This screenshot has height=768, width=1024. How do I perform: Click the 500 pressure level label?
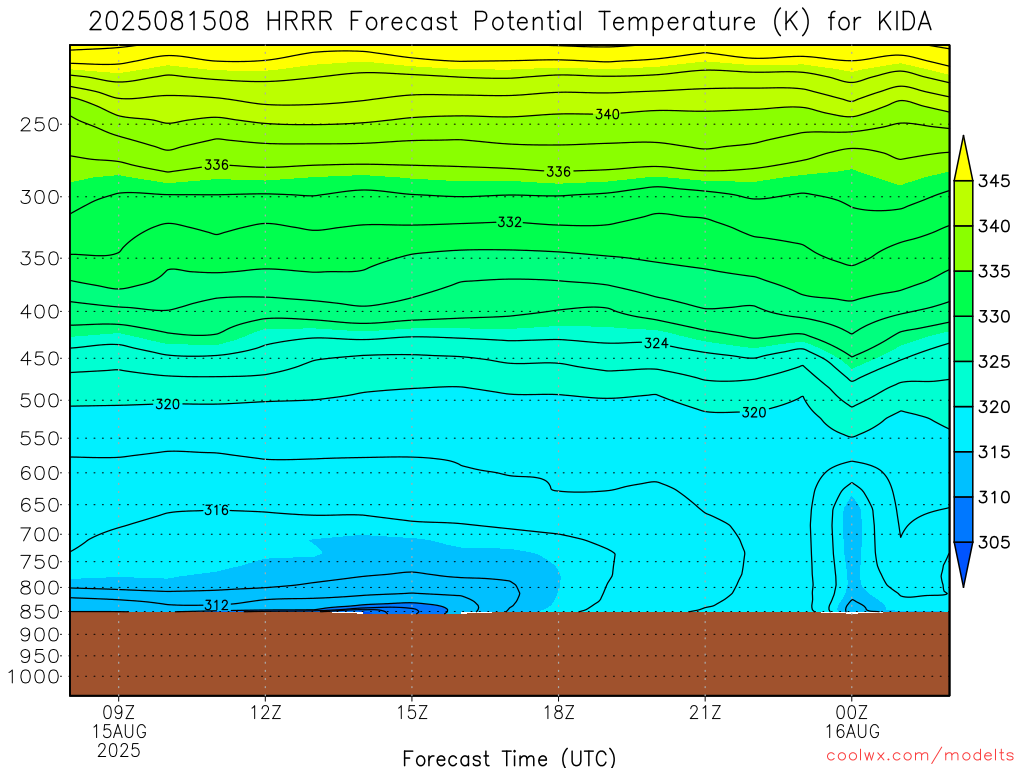point(40,401)
